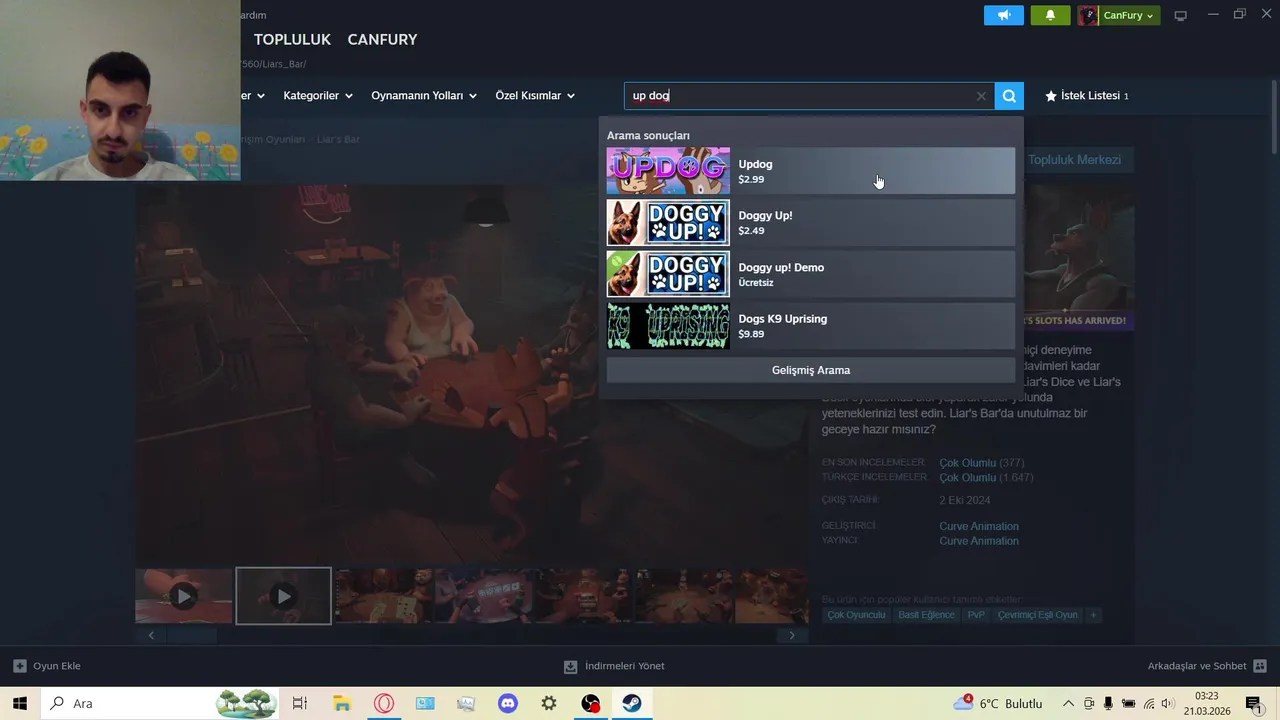Click the Big Picture monitor icon
1280x720 pixels.
pos(1180,15)
